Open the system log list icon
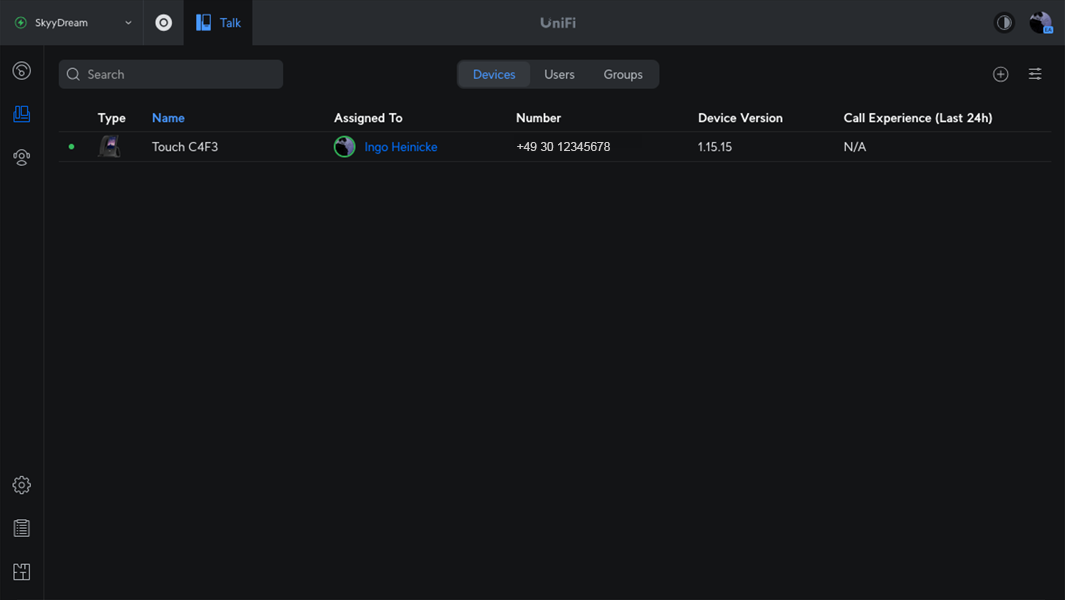 click(x=21, y=528)
